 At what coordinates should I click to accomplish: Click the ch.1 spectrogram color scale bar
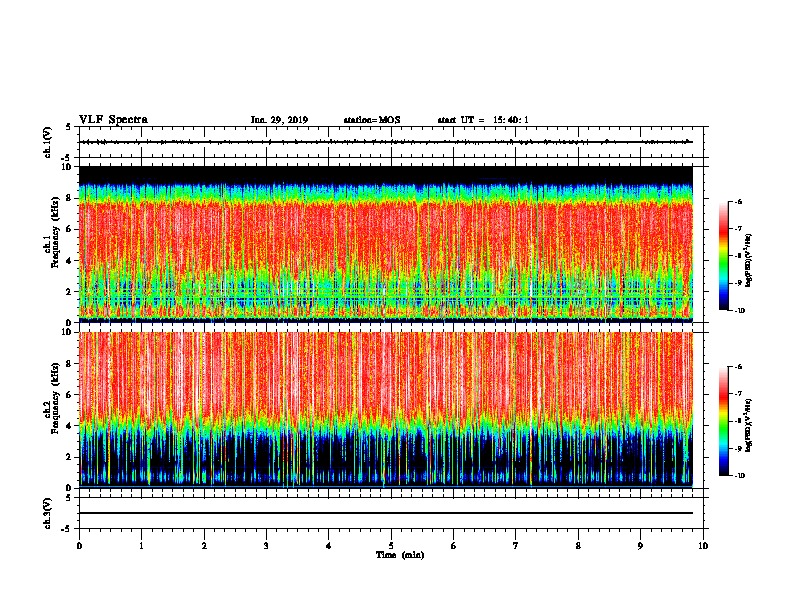tap(723, 256)
